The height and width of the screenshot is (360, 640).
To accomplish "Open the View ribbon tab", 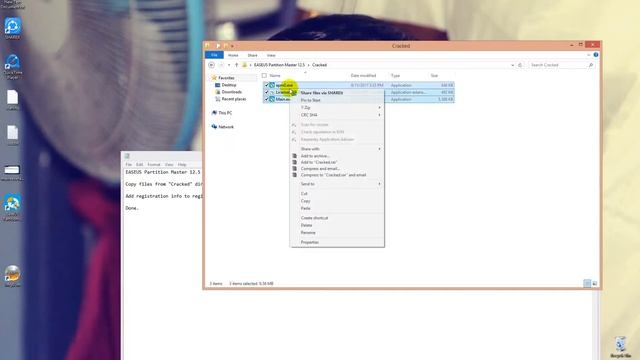I will [271, 55].
